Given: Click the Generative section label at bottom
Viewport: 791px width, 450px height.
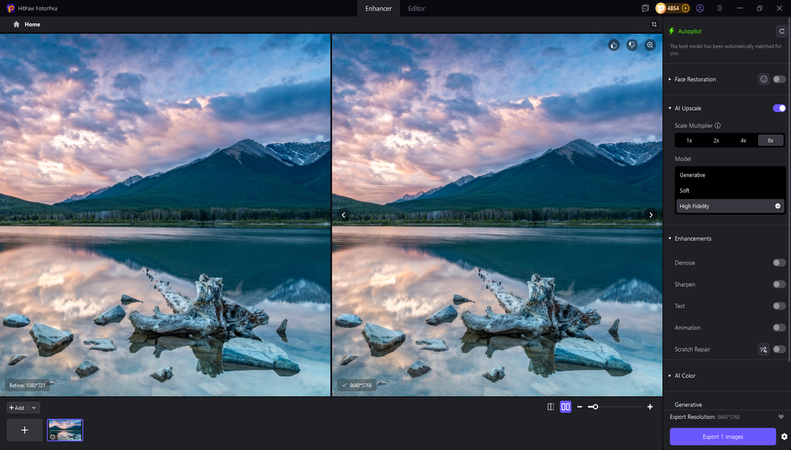Looking at the screenshot, I should (688, 405).
